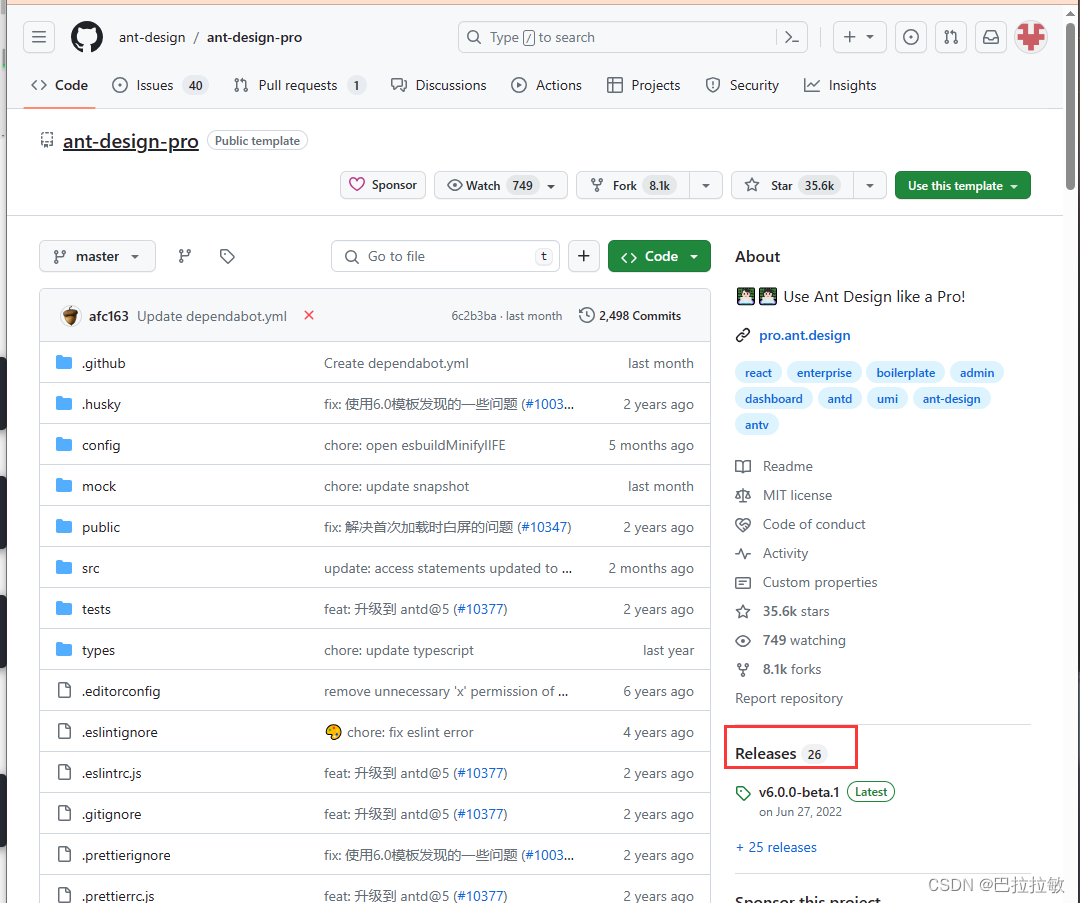Screen dimensions: 1080x903
Task: Click the ant-design owner breadcrumb
Action: (152, 37)
